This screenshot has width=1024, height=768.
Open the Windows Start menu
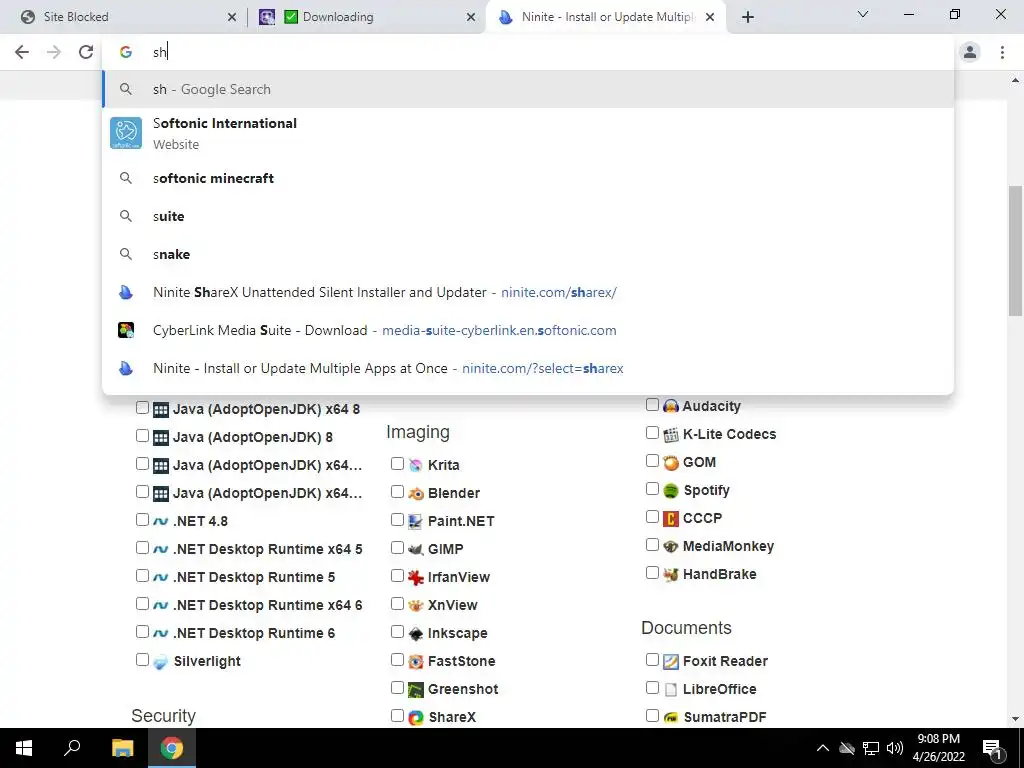[x=24, y=748]
